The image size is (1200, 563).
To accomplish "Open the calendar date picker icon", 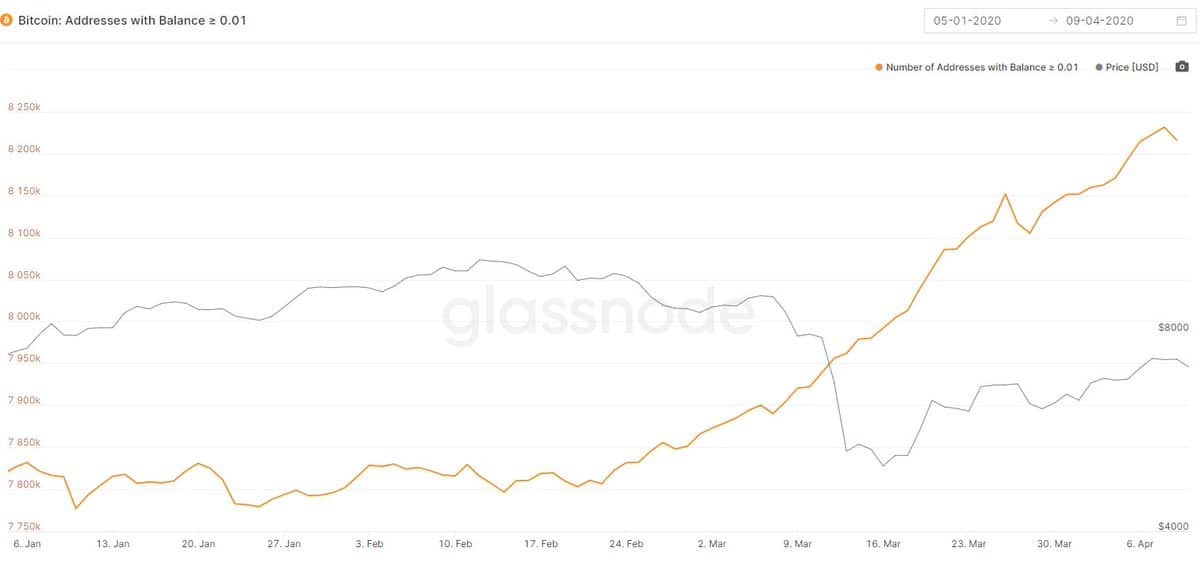I will 1180,20.
